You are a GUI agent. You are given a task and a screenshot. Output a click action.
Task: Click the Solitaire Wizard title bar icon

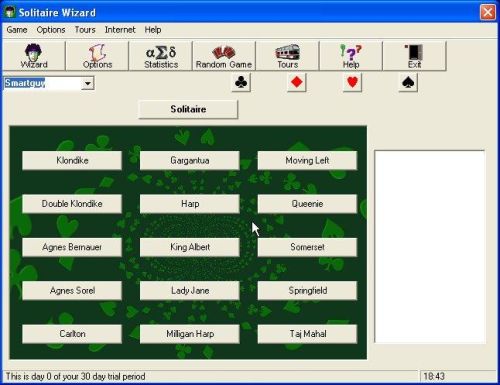[x=10, y=12]
